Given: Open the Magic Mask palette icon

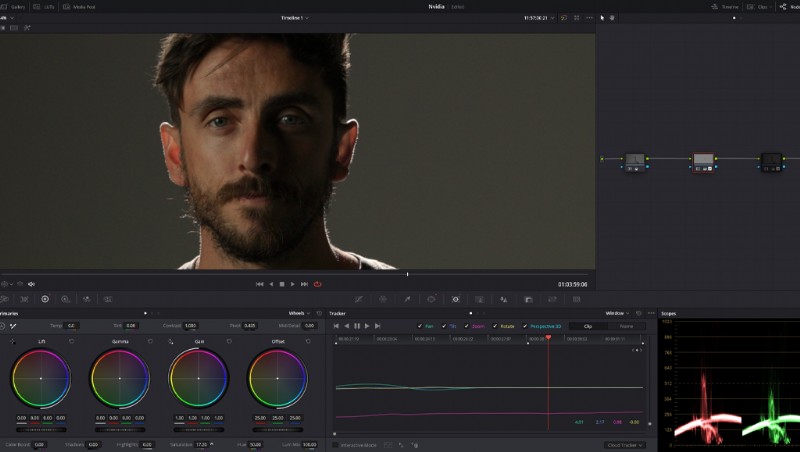Looking at the screenshot, I should (480, 299).
